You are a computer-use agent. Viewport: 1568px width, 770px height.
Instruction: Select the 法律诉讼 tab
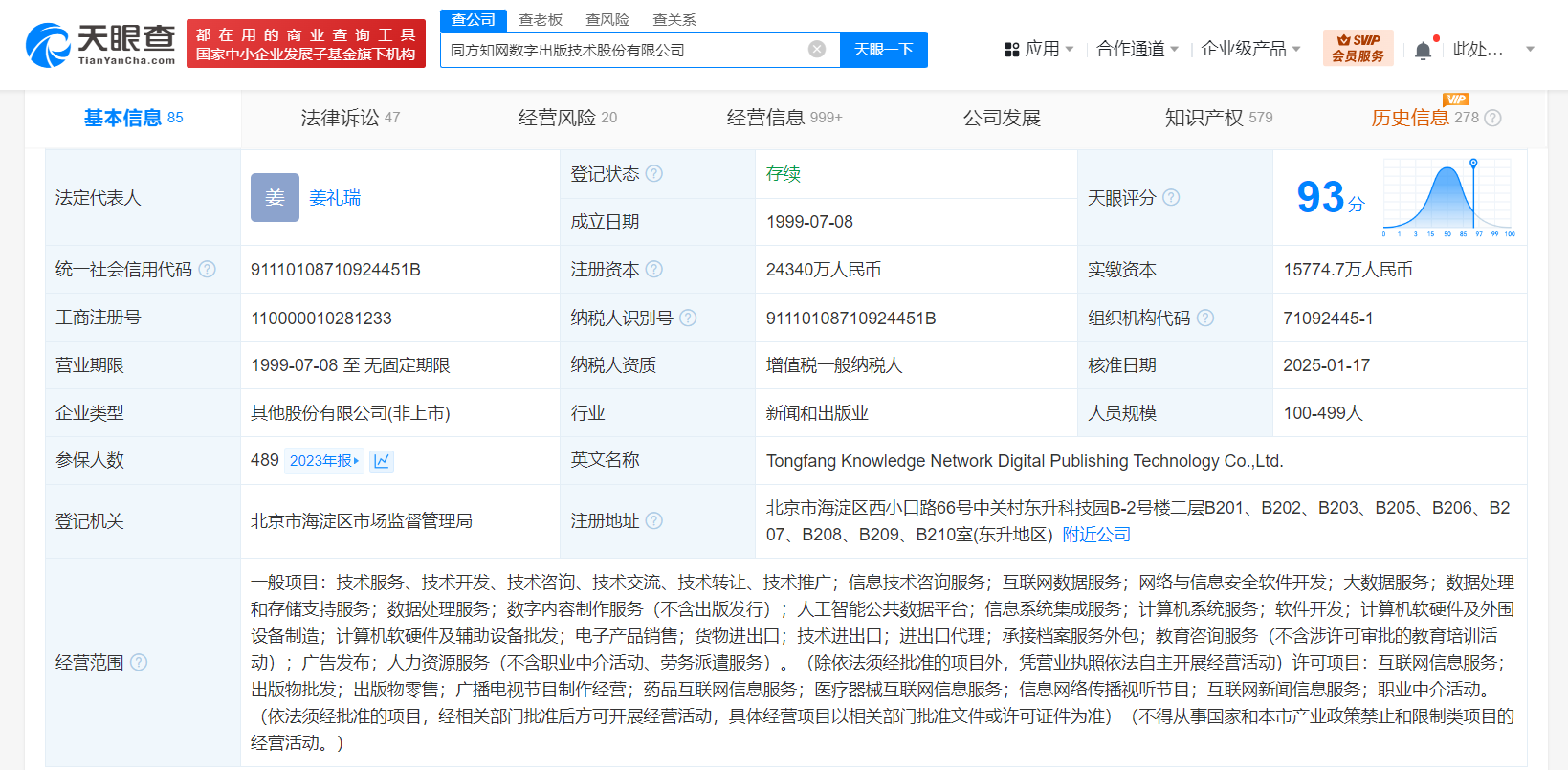tap(350, 118)
